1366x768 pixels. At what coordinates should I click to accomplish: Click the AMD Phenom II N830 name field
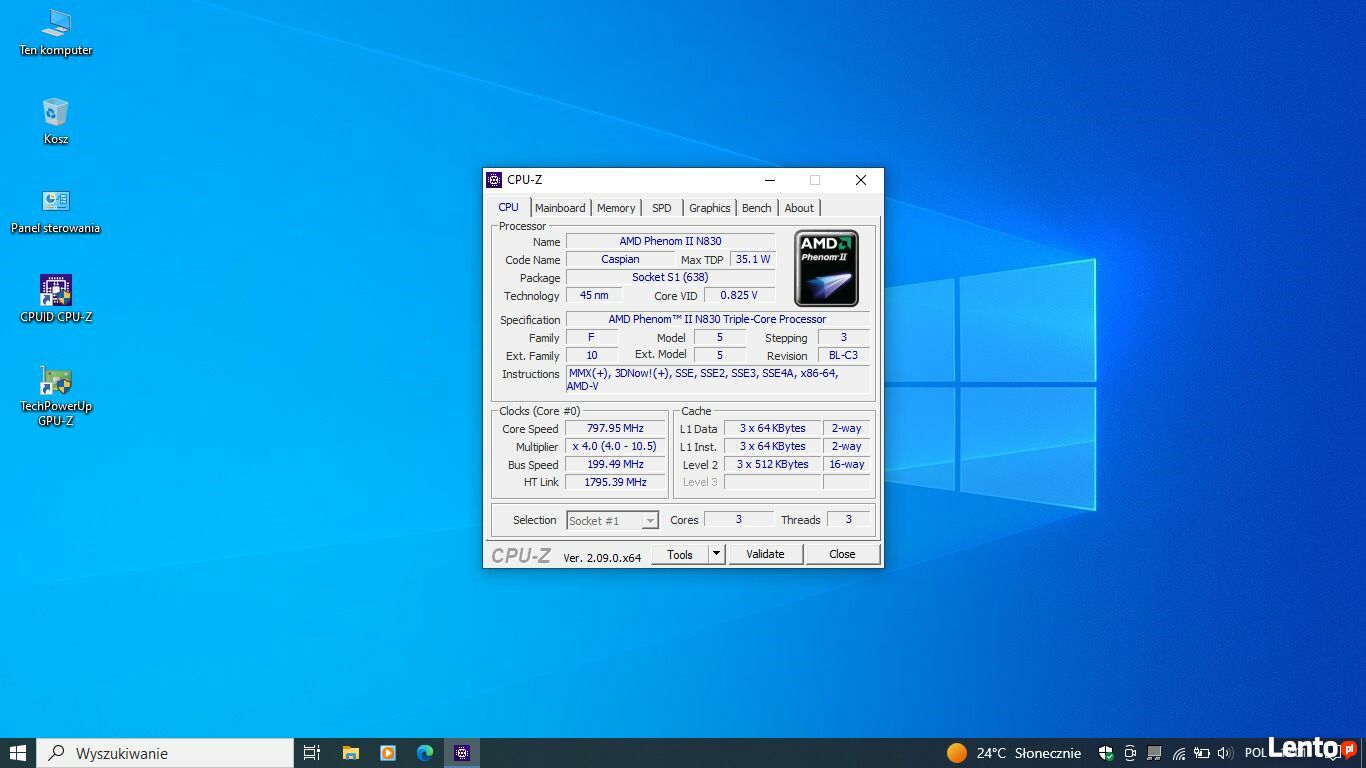670,241
